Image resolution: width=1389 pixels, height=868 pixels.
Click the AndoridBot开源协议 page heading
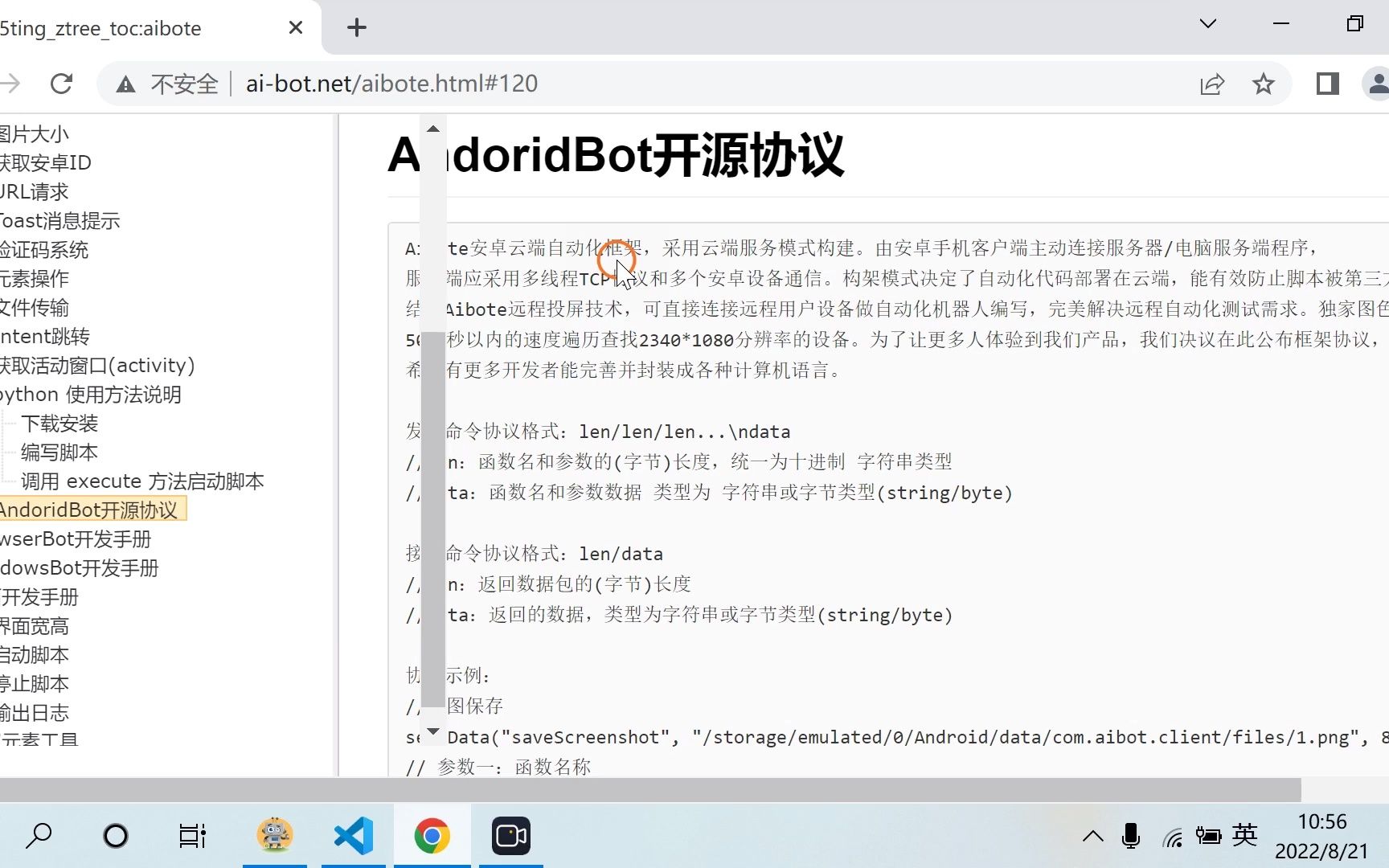point(616,154)
